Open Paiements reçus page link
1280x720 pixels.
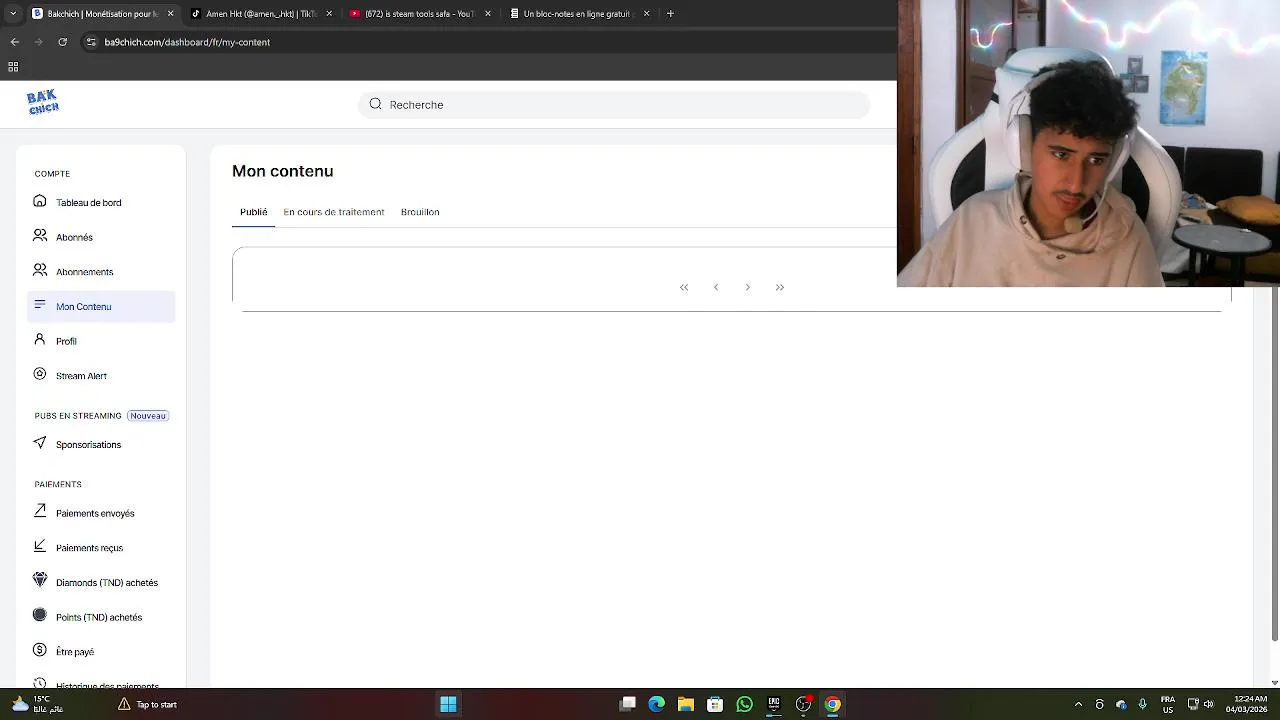point(89,548)
